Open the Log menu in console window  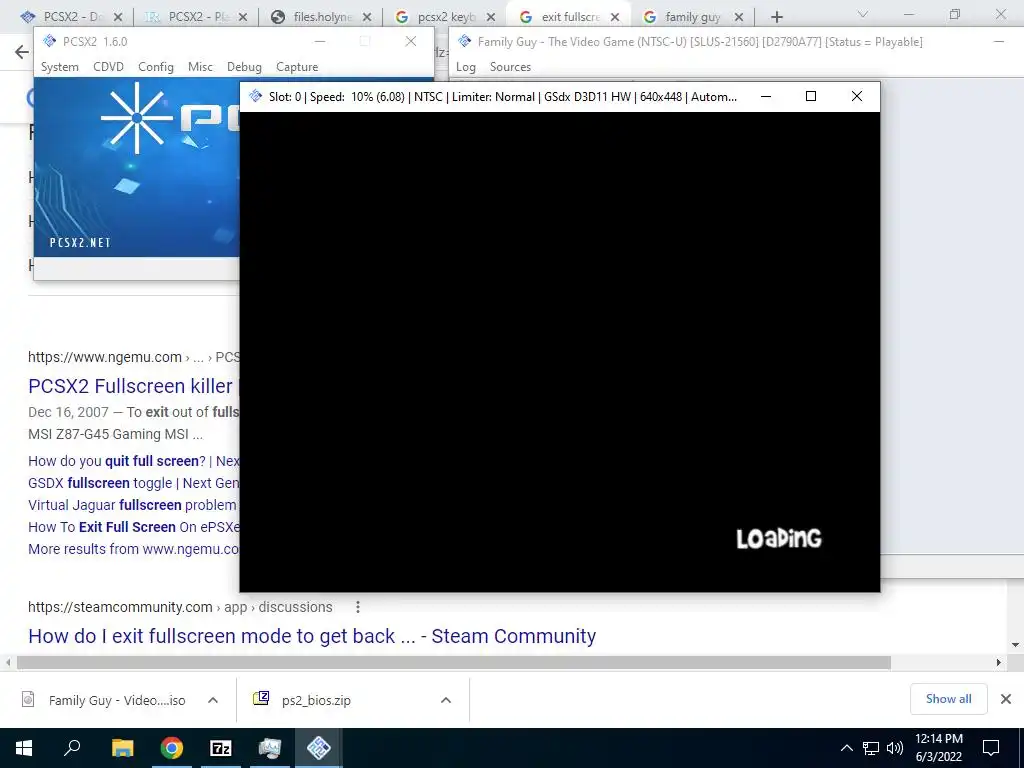(x=466, y=67)
